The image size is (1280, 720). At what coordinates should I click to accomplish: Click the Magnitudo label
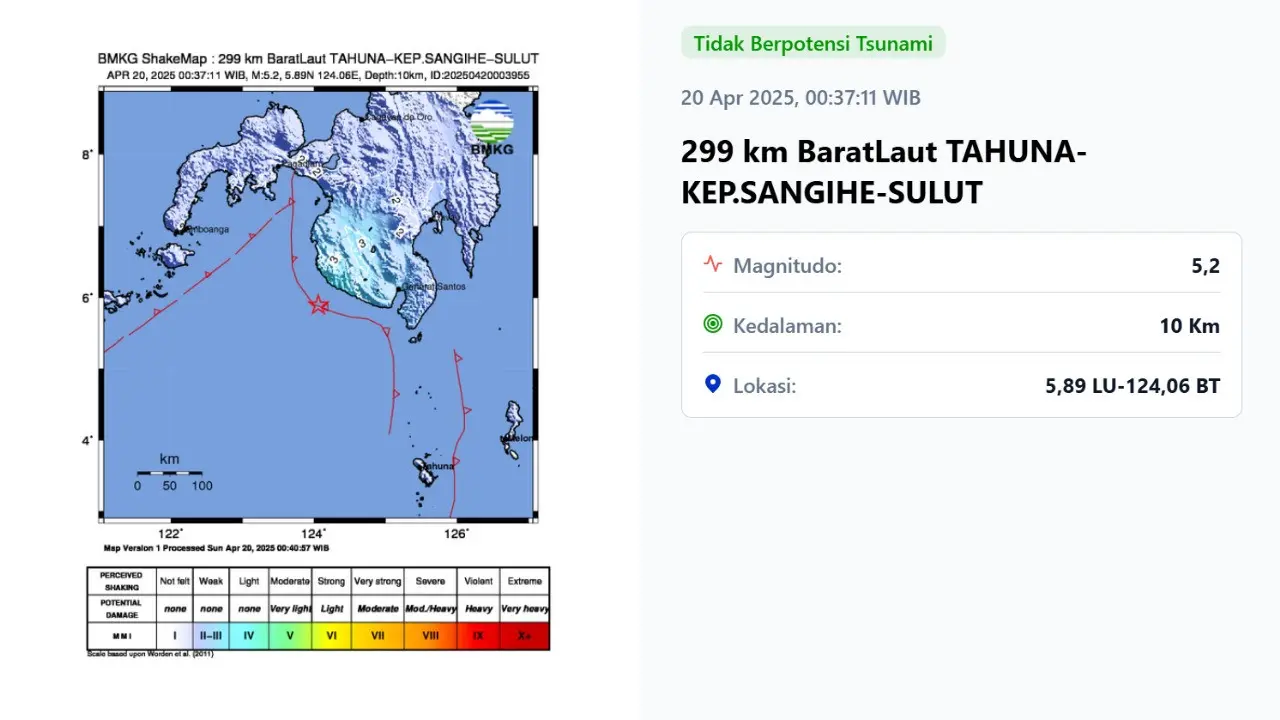pyautogui.click(x=788, y=266)
